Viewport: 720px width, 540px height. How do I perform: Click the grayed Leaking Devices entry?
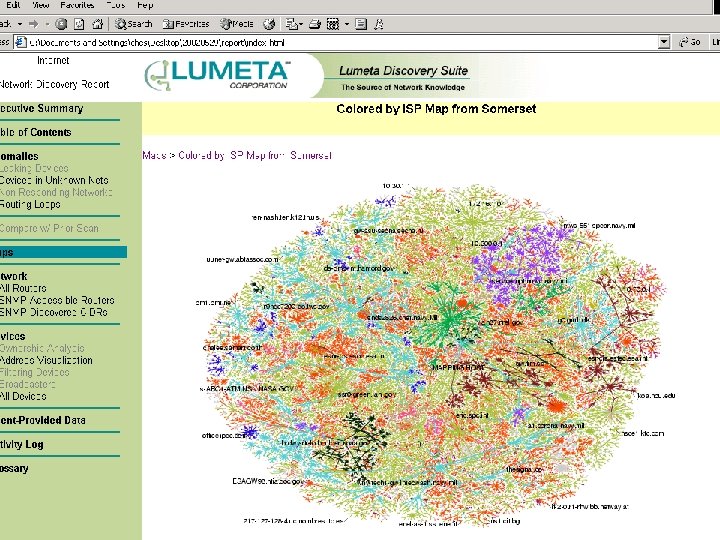click(x=34, y=168)
